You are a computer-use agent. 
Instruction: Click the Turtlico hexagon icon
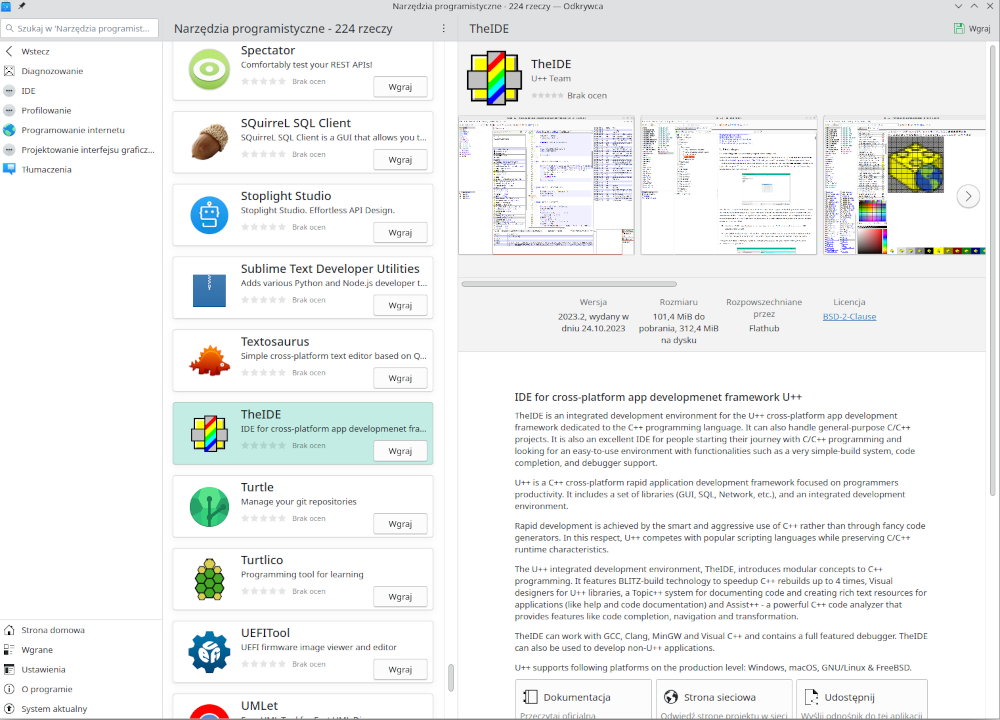pyautogui.click(x=209, y=580)
